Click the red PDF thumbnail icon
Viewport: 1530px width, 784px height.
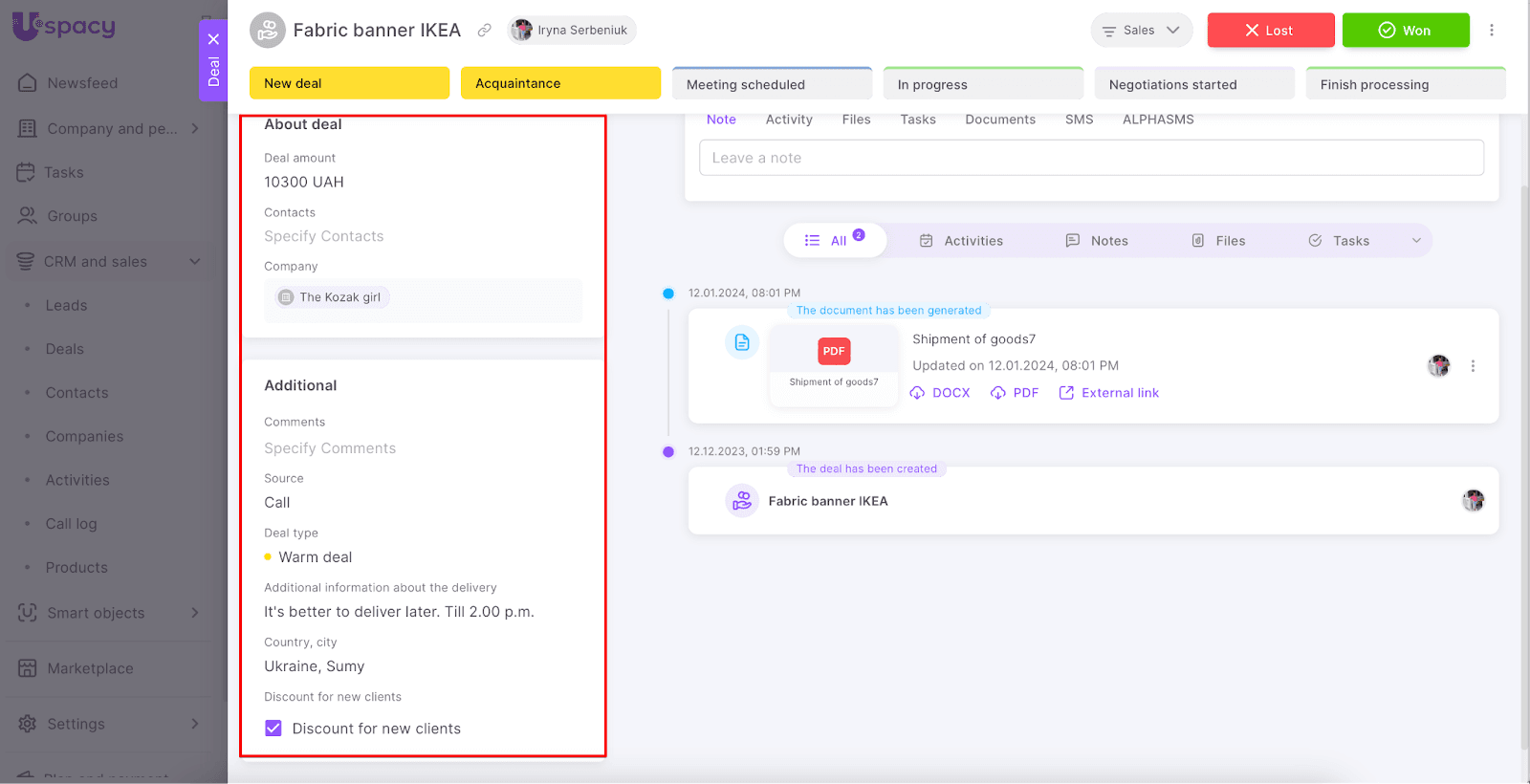(x=834, y=352)
